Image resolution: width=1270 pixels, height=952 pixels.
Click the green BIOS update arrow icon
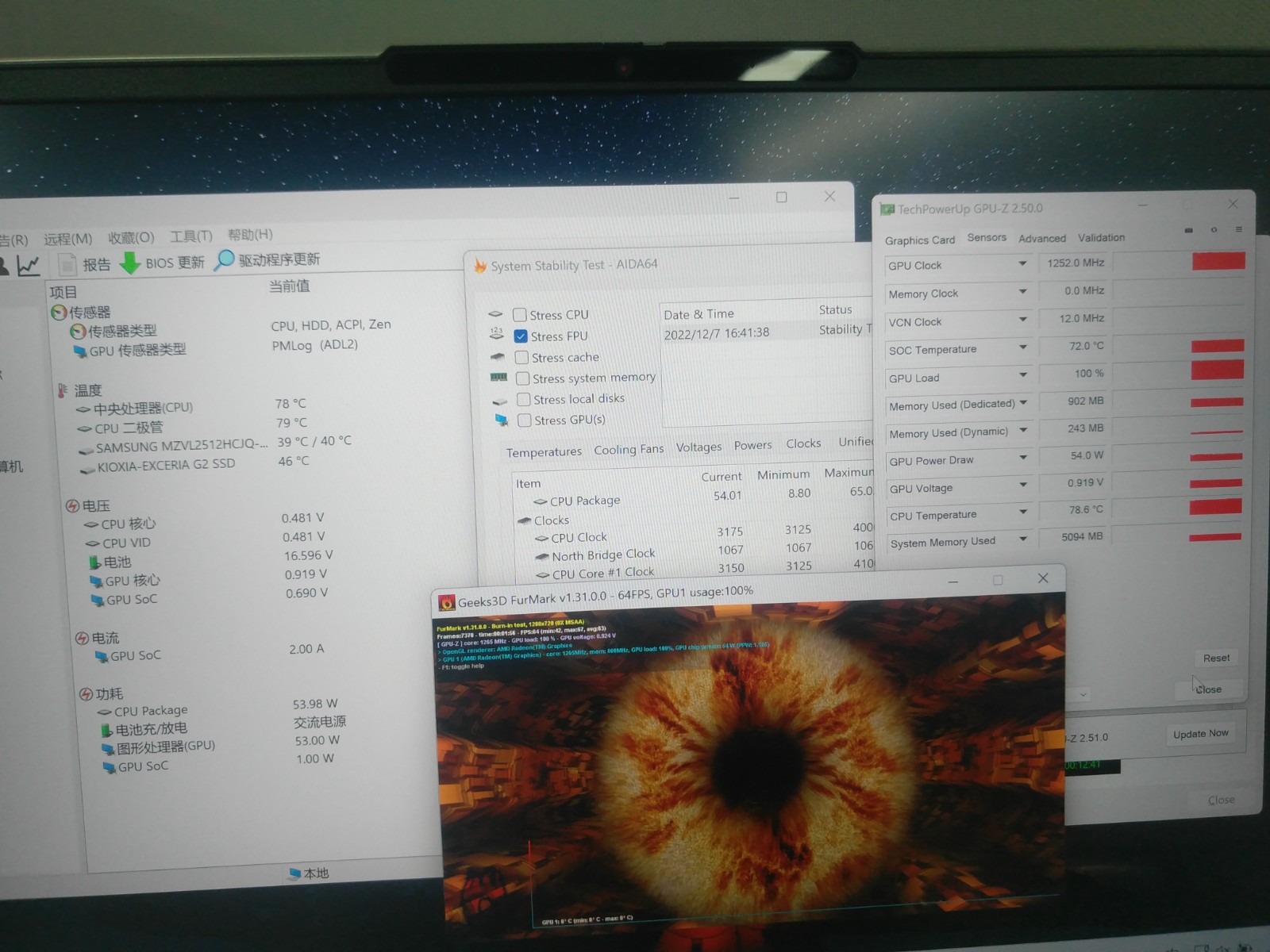click(129, 262)
